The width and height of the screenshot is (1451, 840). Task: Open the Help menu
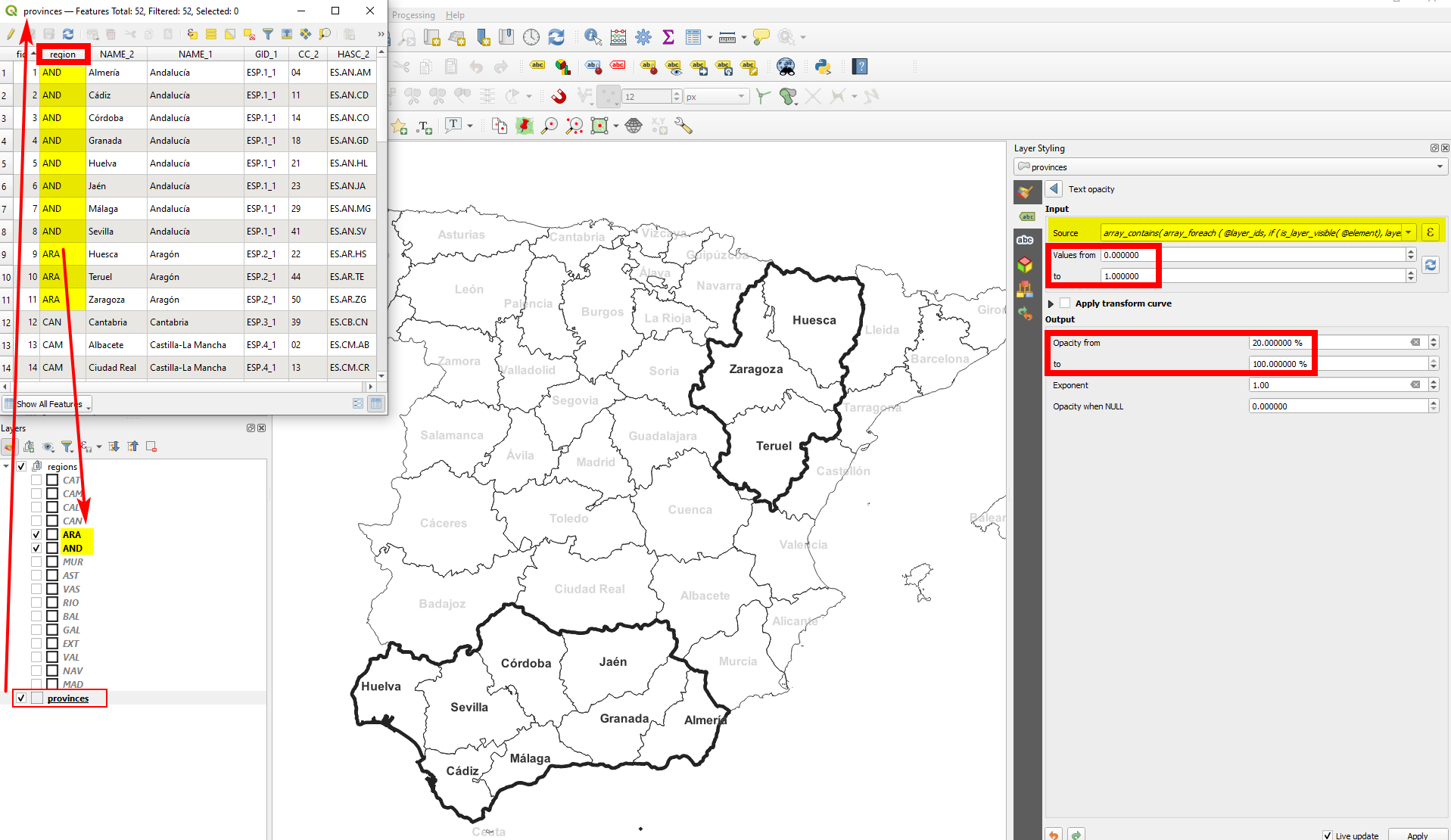coord(455,15)
